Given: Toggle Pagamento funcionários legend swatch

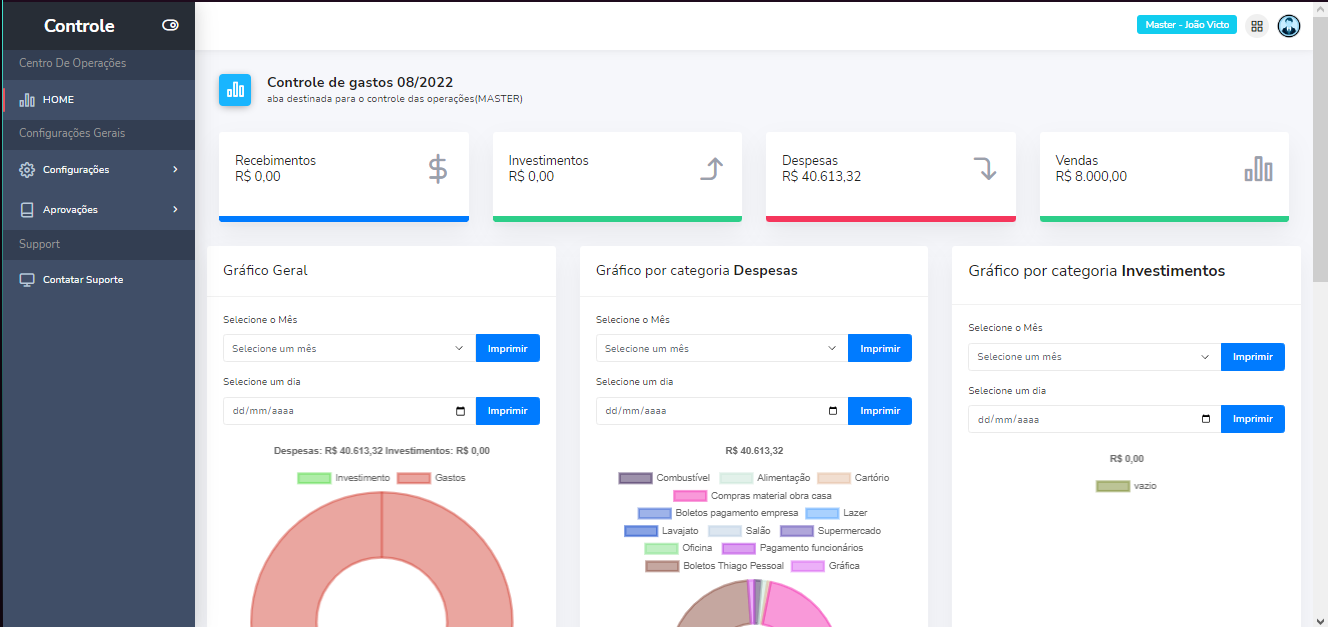Looking at the screenshot, I should click(739, 548).
